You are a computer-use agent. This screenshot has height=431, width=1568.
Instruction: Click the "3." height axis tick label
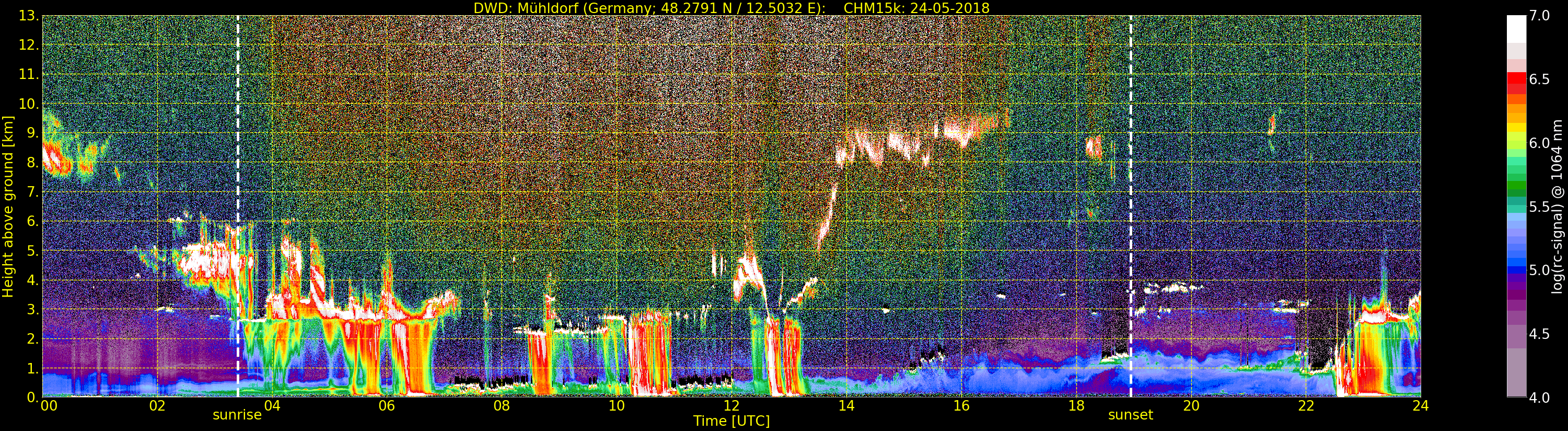[32, 309]
